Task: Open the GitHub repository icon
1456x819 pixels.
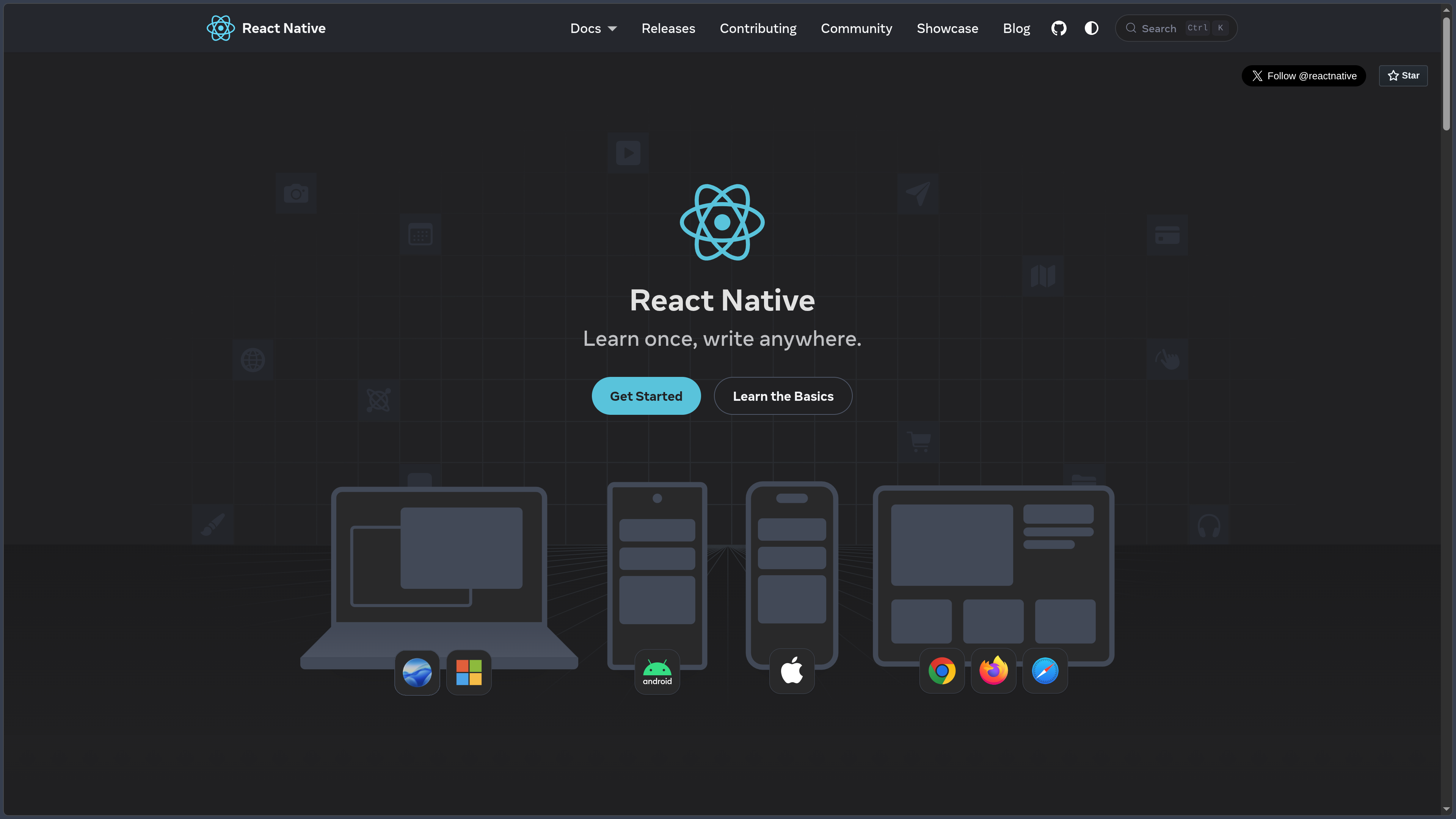Action: [x=1059, y=28]
